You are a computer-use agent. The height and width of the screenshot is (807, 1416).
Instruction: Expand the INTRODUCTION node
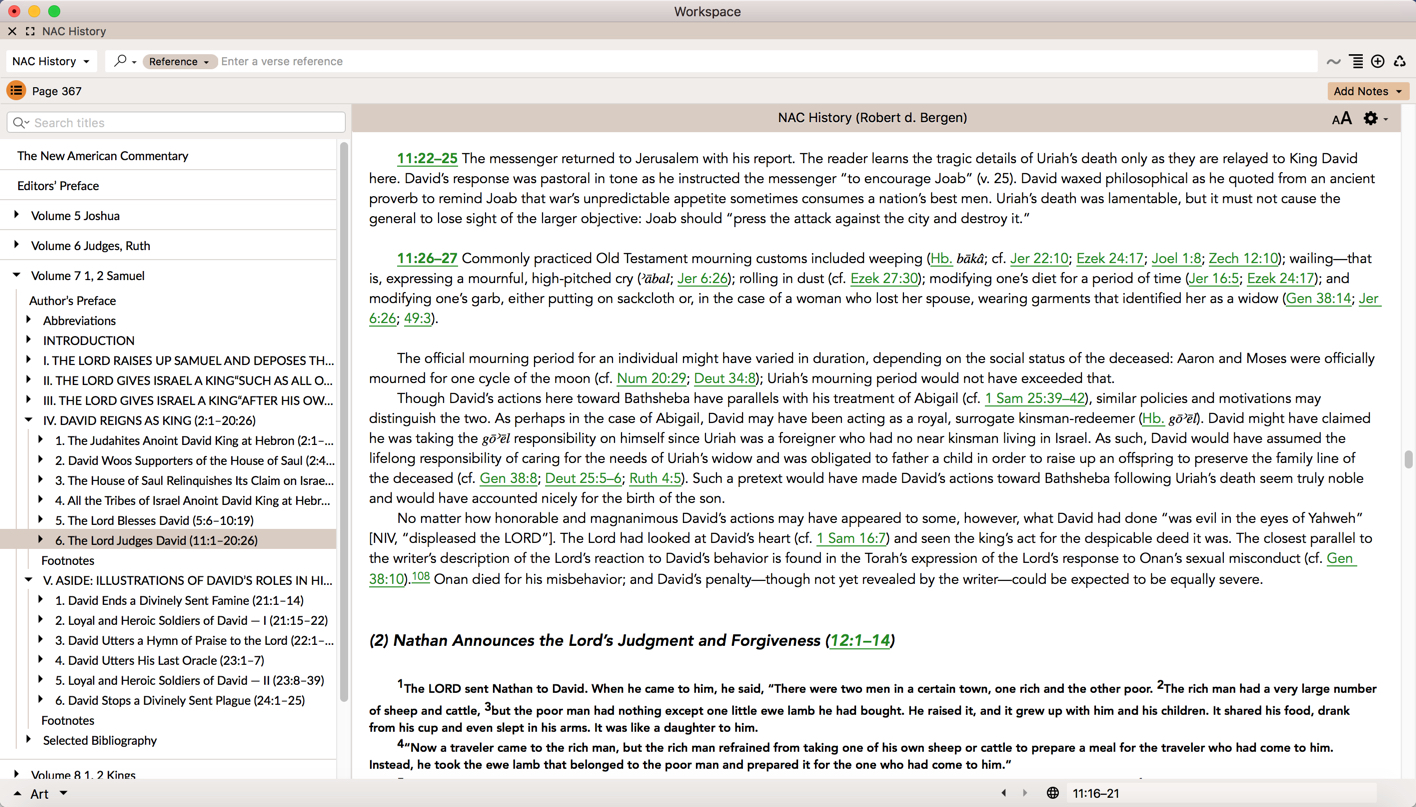pos(29,340)
